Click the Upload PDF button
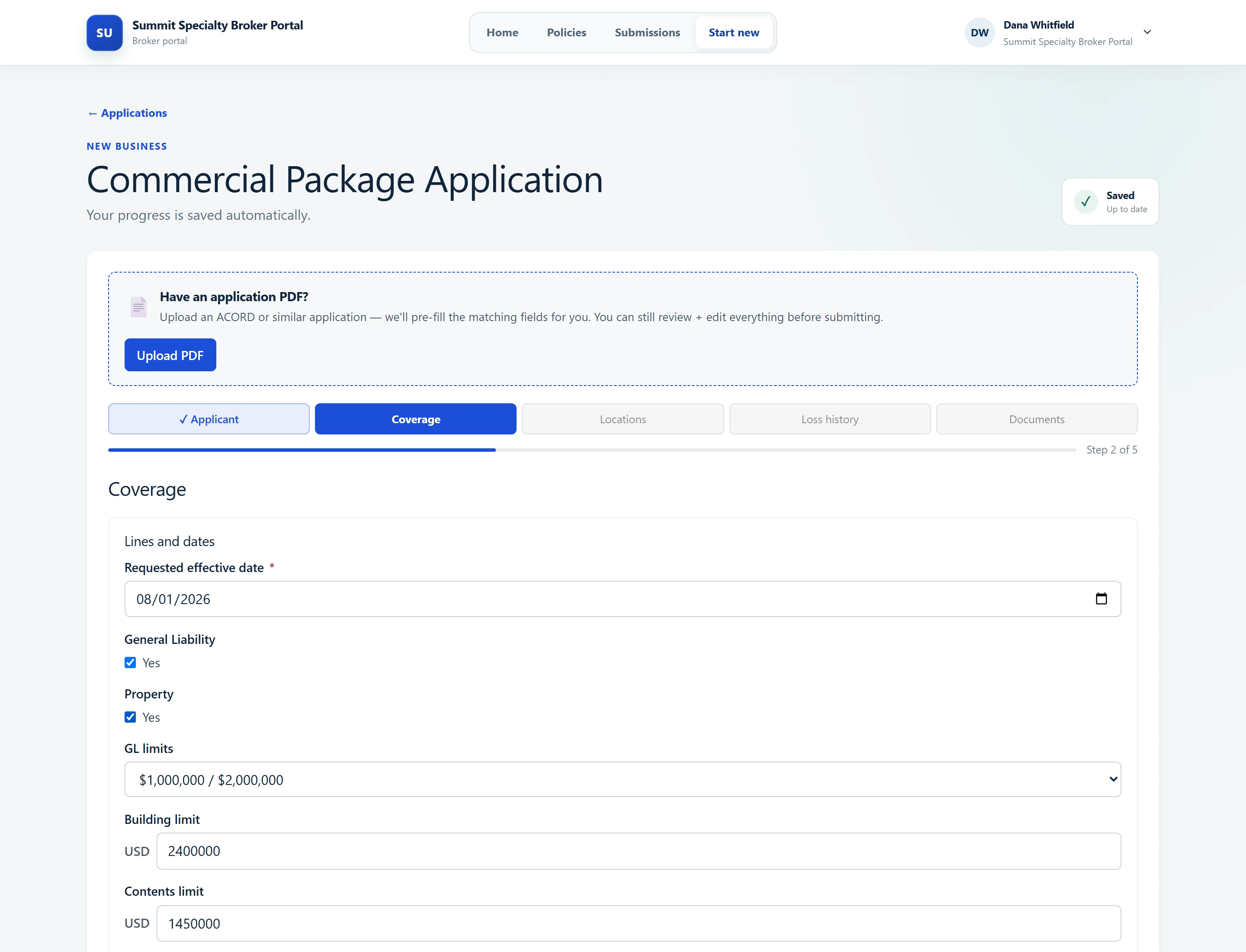Viewport: 1246px width, 952px height. [x=170, y=355]
